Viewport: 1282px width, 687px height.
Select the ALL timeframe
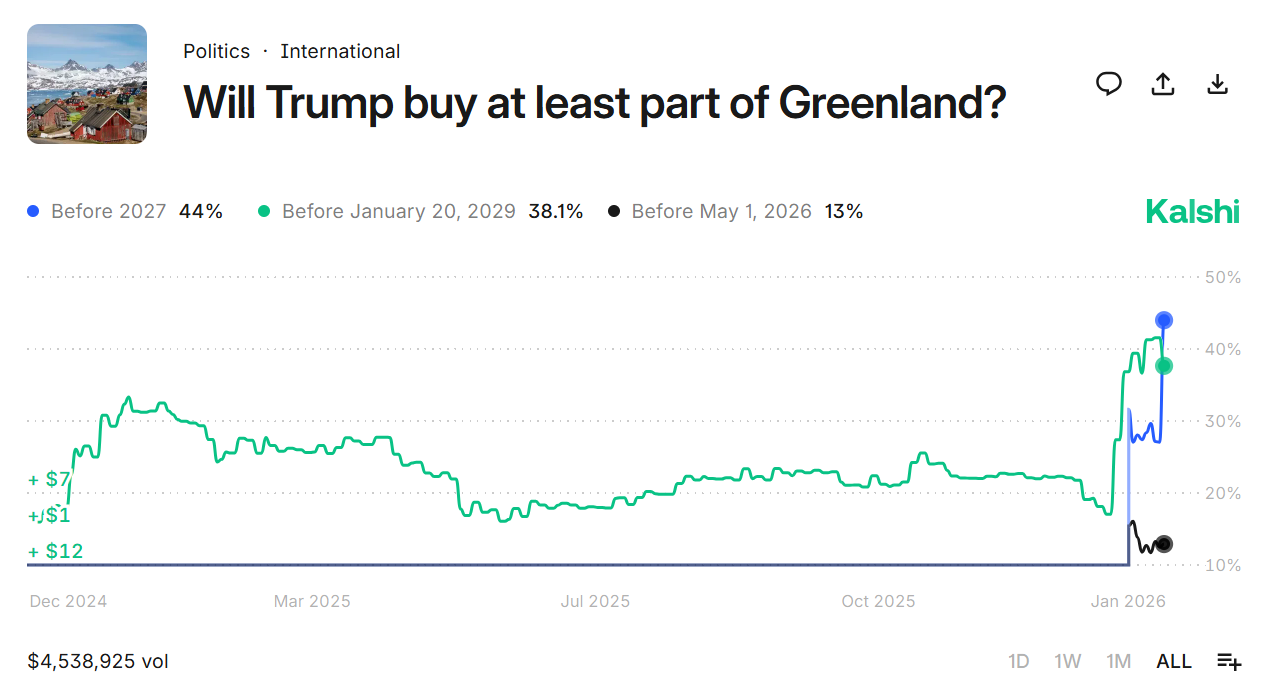(x=1173, y=661)
